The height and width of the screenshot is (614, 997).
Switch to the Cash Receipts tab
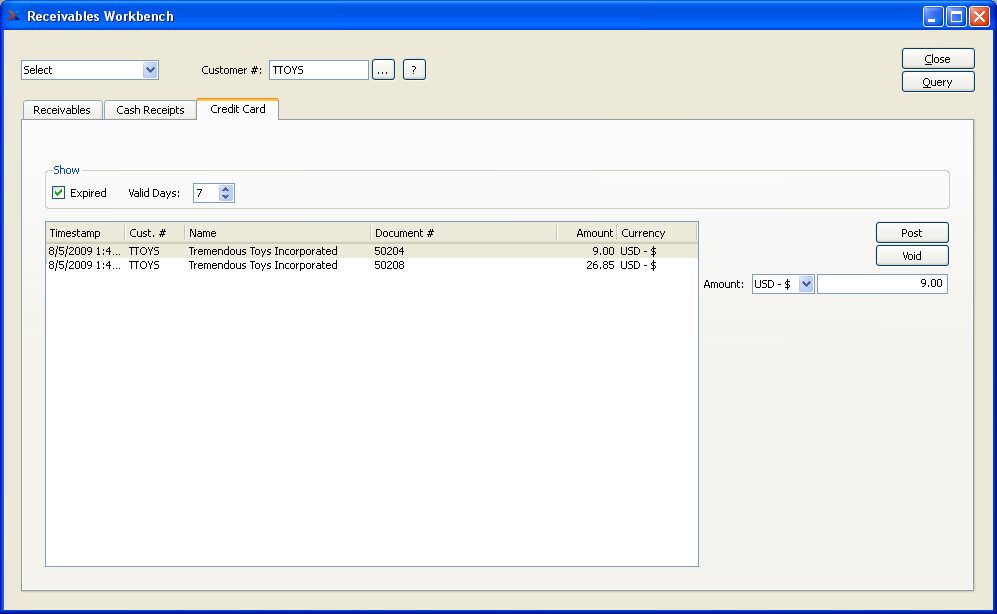point(150,110)
